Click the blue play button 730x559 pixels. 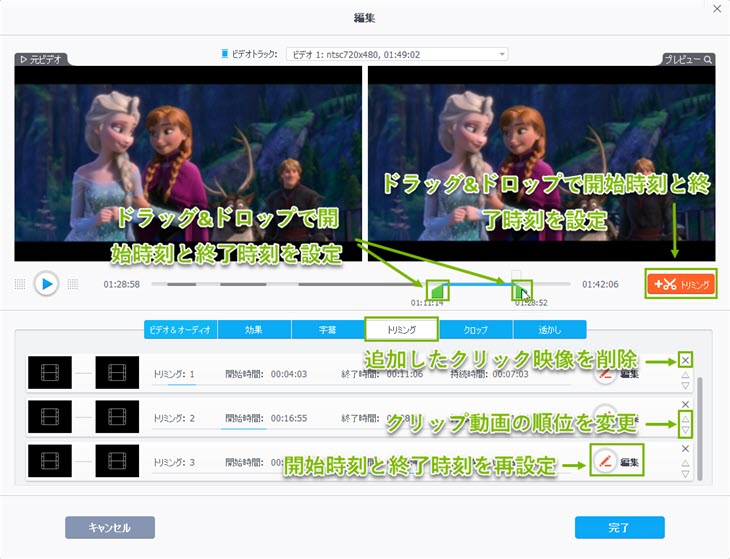coord(47,284)
